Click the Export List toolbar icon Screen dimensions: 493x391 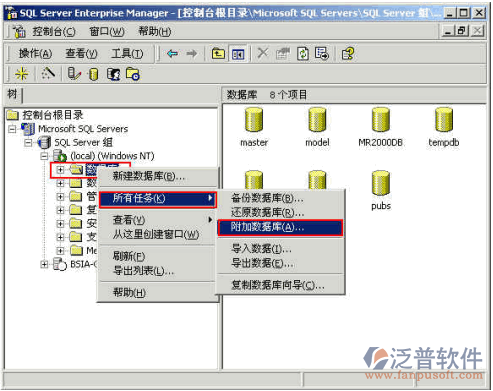322,54
